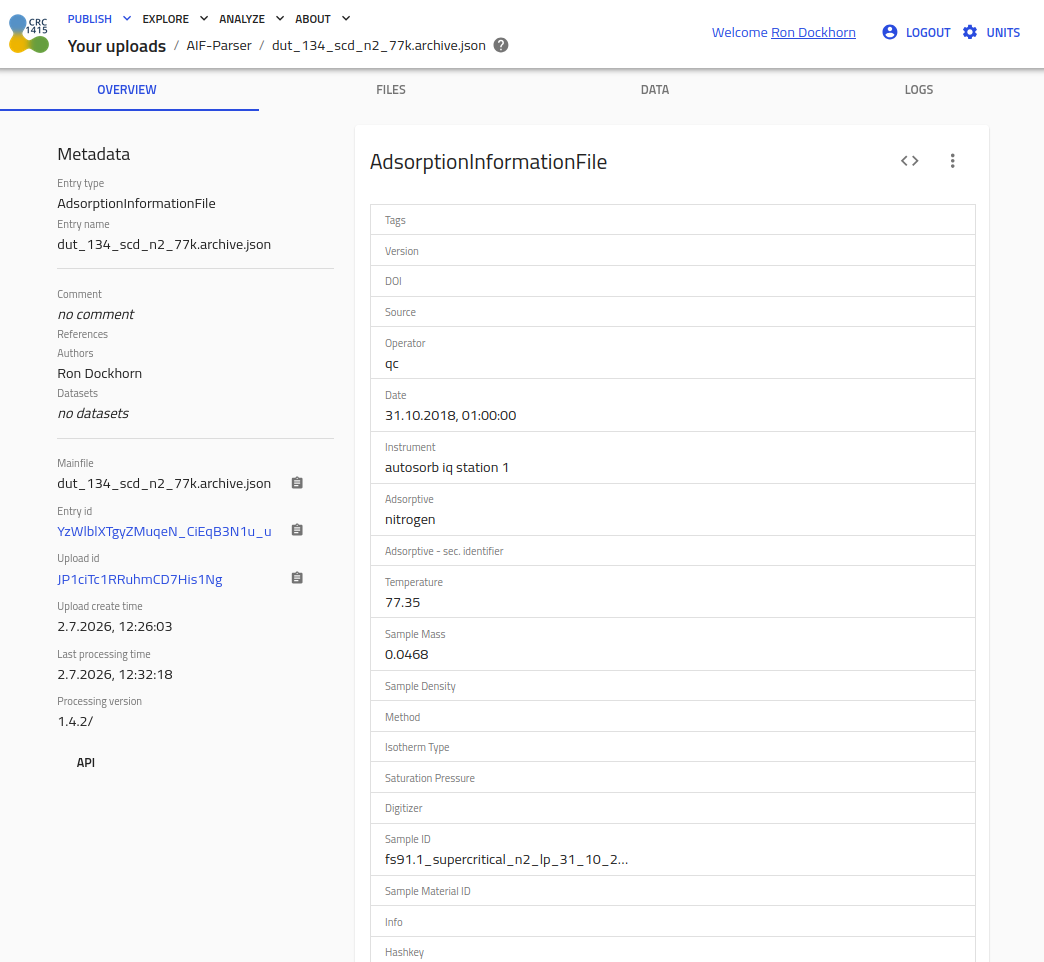Click the account user icon near Logout
This screenshot has height=962, width=1044.
coord(890,32)
